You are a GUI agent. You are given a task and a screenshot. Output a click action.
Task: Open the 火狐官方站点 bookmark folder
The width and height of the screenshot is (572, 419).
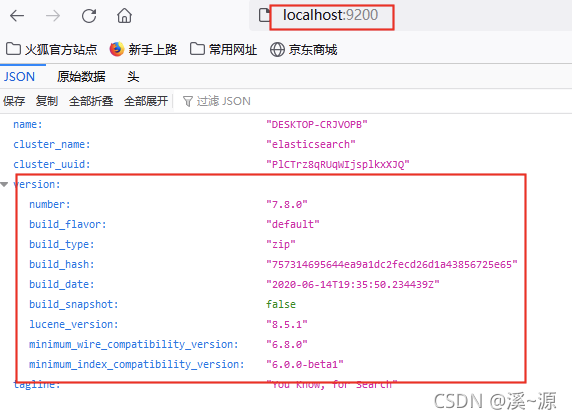point(52,49)
